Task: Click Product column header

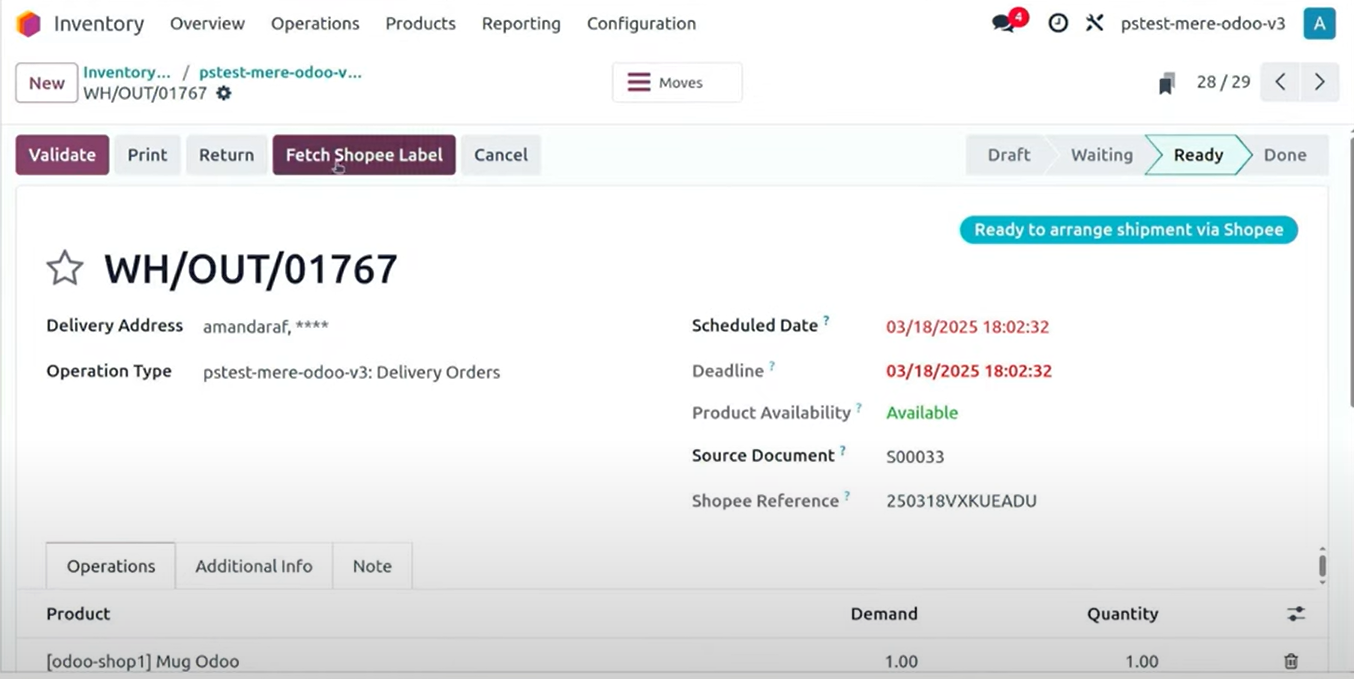Action: point(78,614)
